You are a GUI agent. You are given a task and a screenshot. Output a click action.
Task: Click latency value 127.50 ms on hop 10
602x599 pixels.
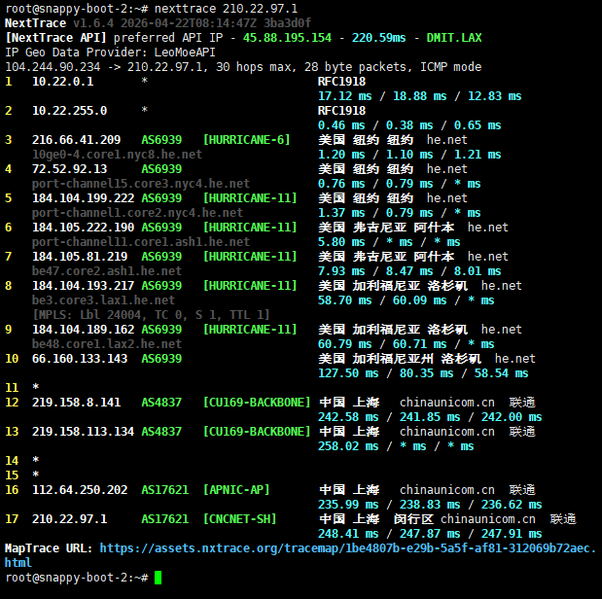point(348,373)
